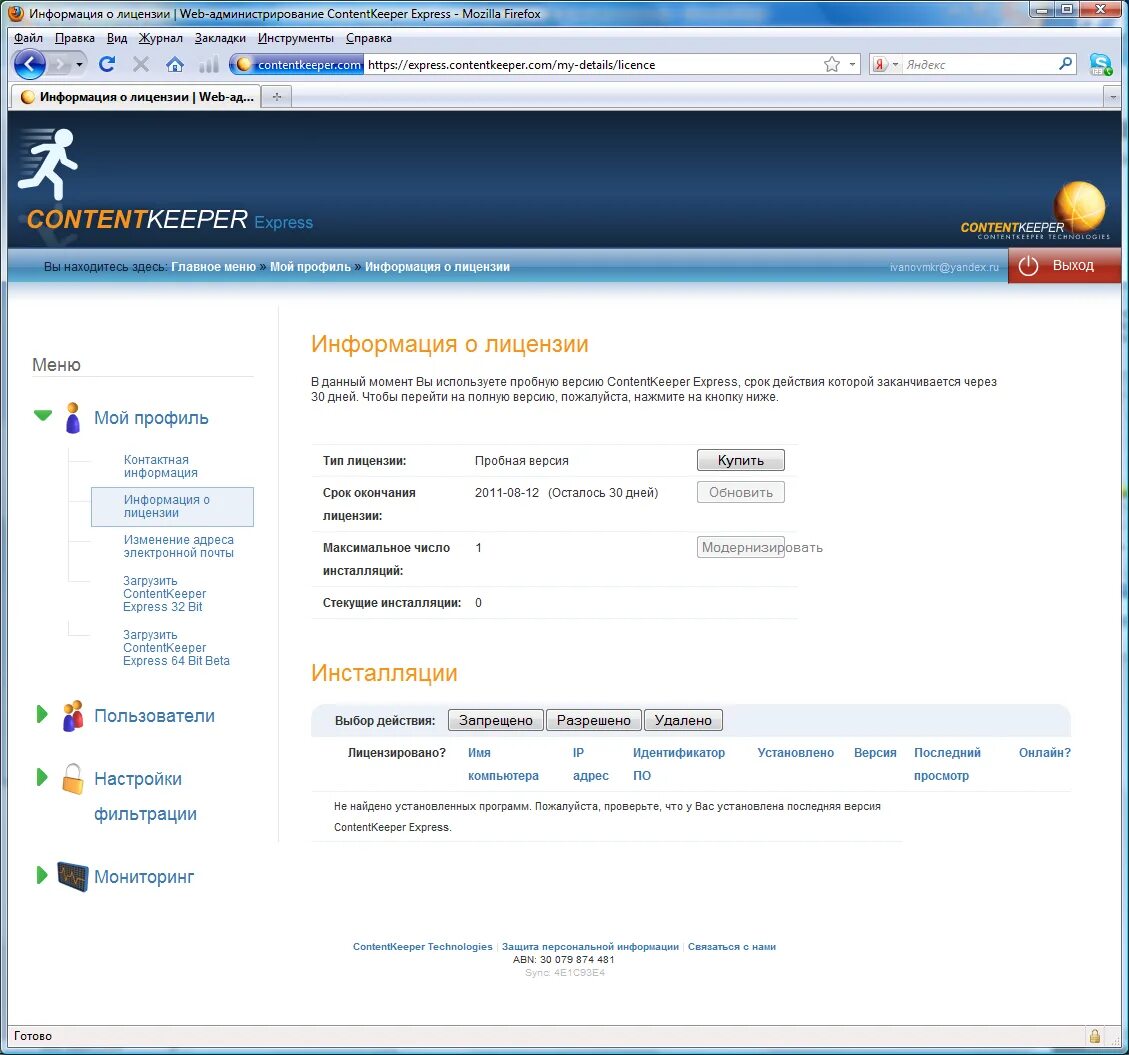Open Контактная информация menu item
This screenshot has height=1055, width=1129.
(161, 466)
